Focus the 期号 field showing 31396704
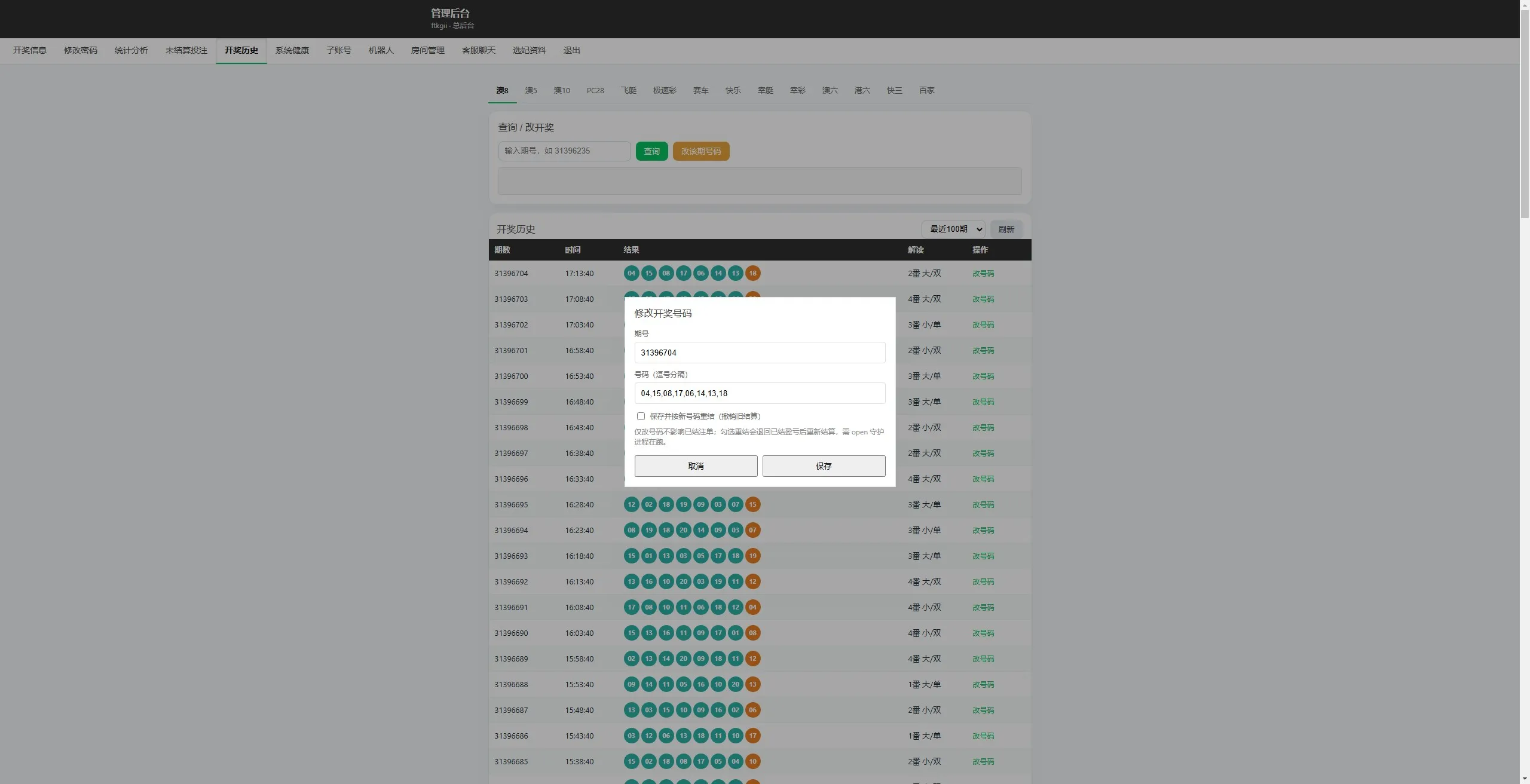This screenshot has height=784, width=1530. [x=760, y=353]
